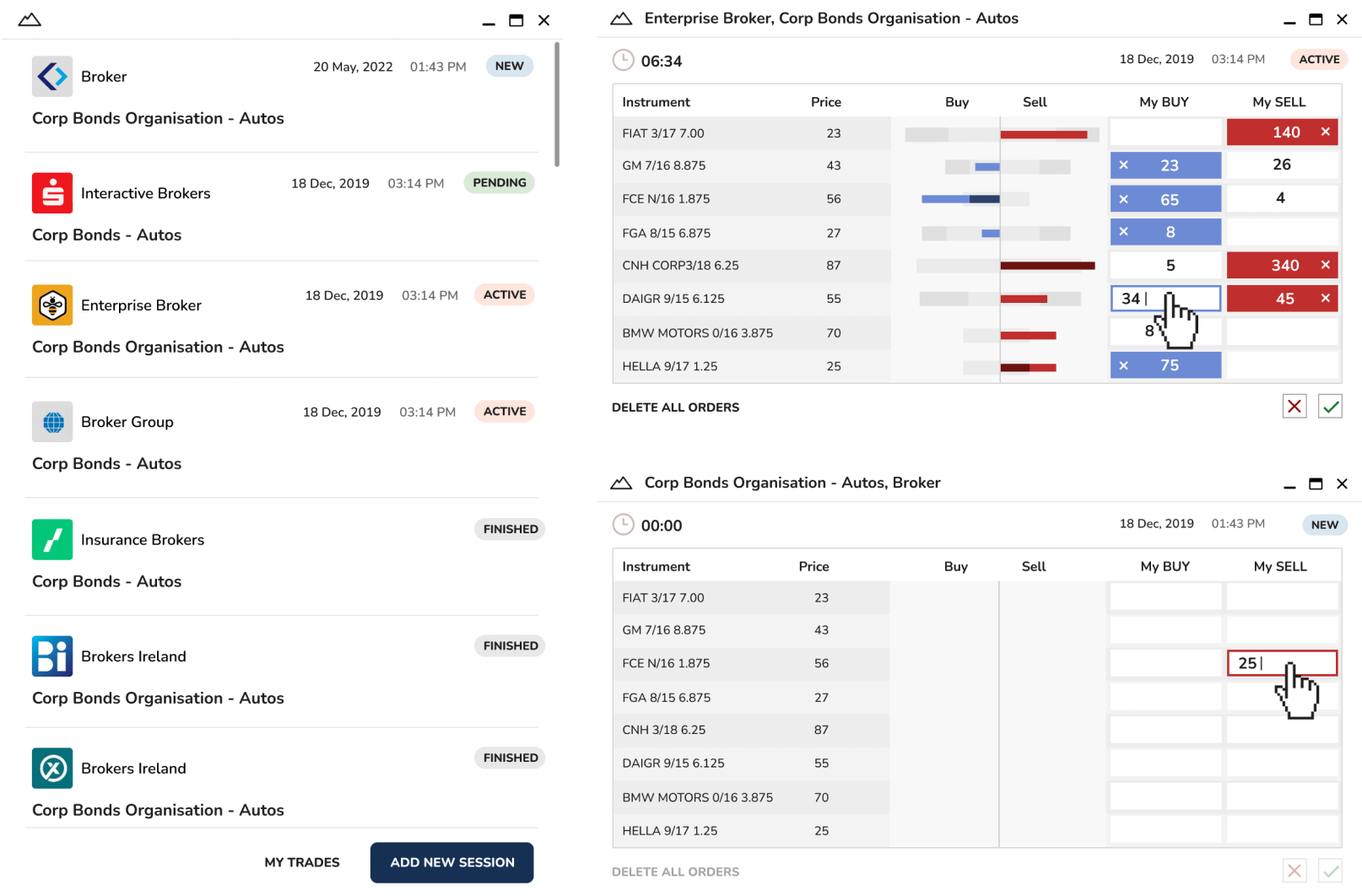This screenshot has width=1362, height=896.
Task: Confirm orders with the green checkmark in the Enterprise Broker window
Action: [x=1330, y=407]
